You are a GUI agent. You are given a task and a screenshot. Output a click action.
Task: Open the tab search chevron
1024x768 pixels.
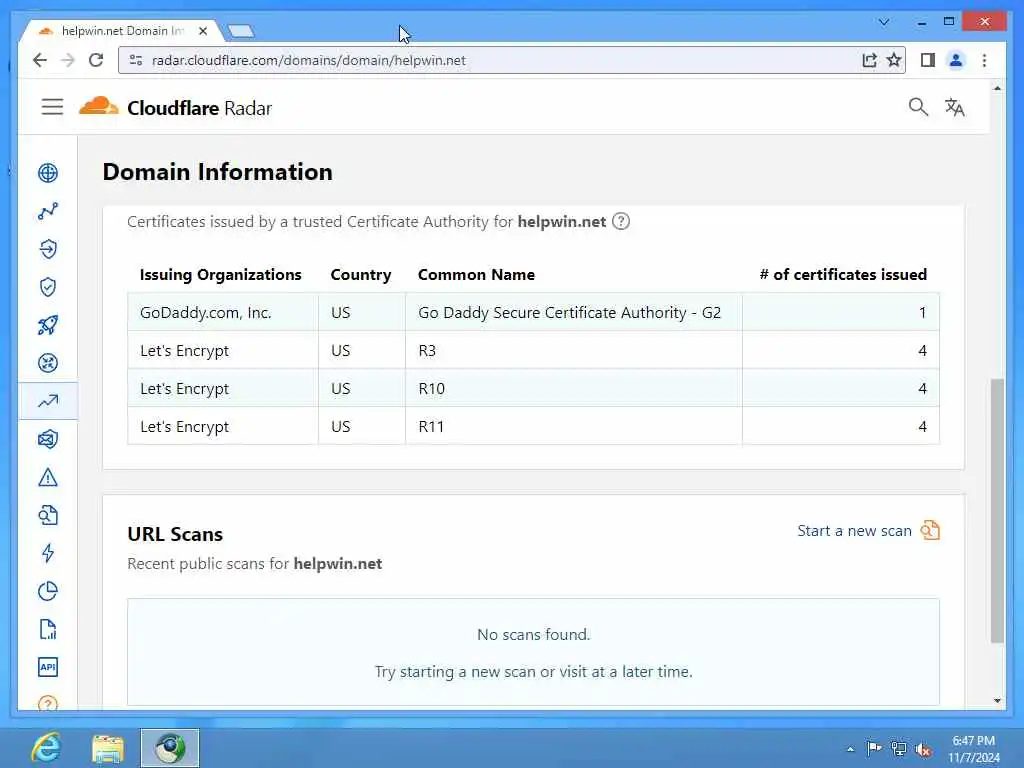884,22
